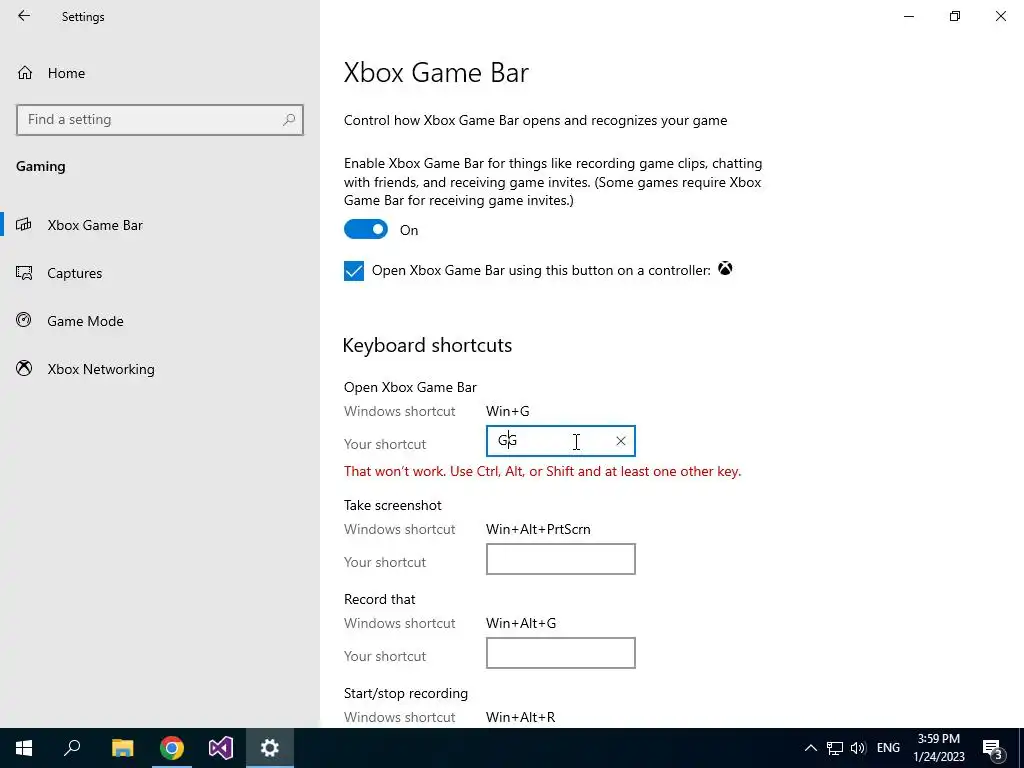Clear the Open Xbox Game Bar shortcut
Viewport: 1024px width, 768px height.
[620, 441]
